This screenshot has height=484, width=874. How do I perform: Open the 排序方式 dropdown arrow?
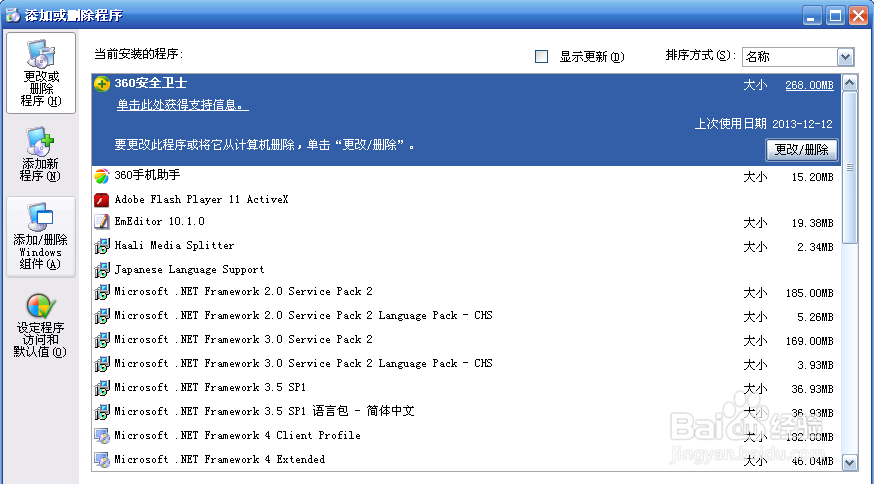pyautogui.click(x=845, y=56)
